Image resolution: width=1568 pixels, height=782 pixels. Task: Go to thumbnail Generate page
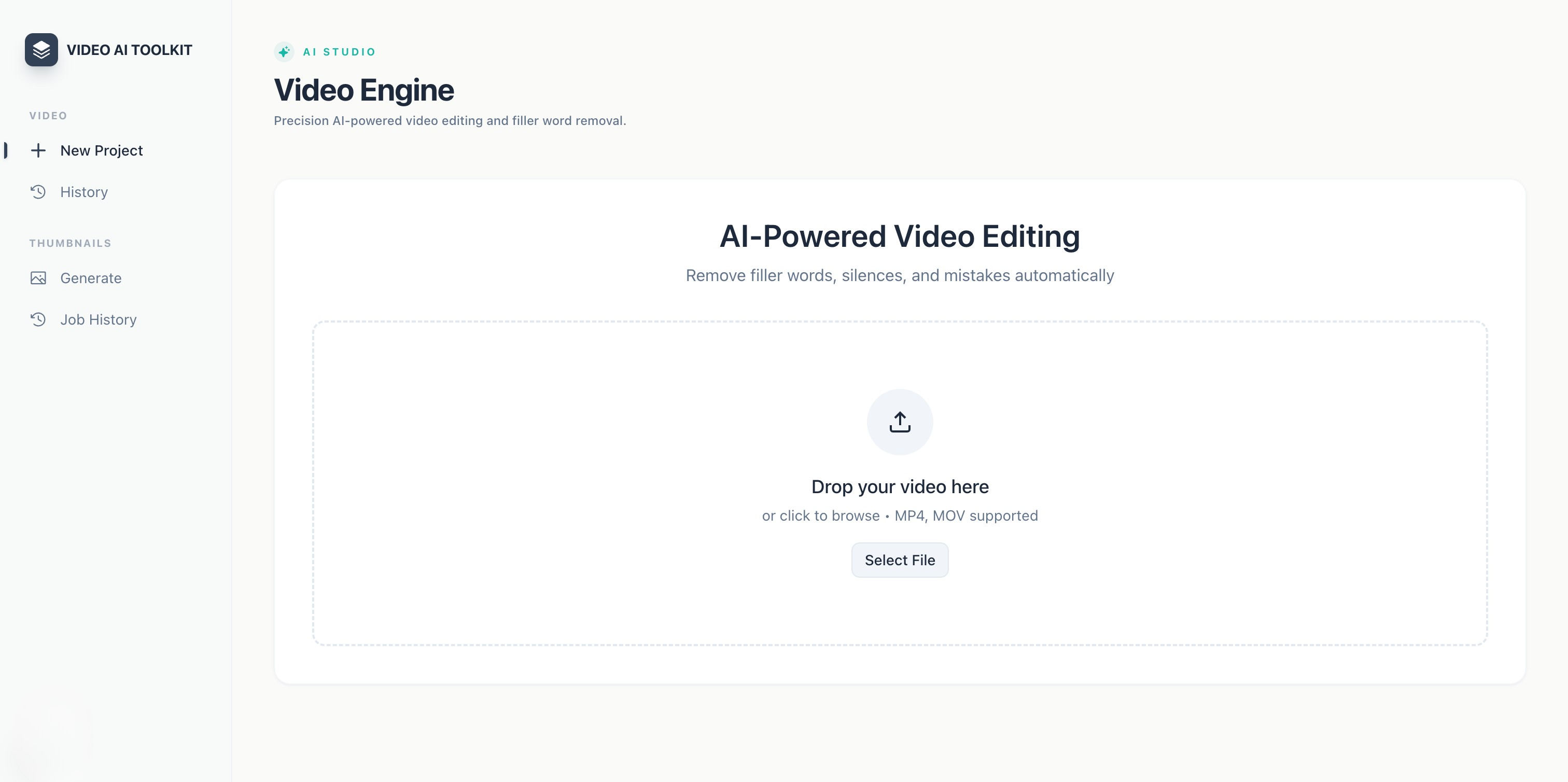(x=91, y=278)
